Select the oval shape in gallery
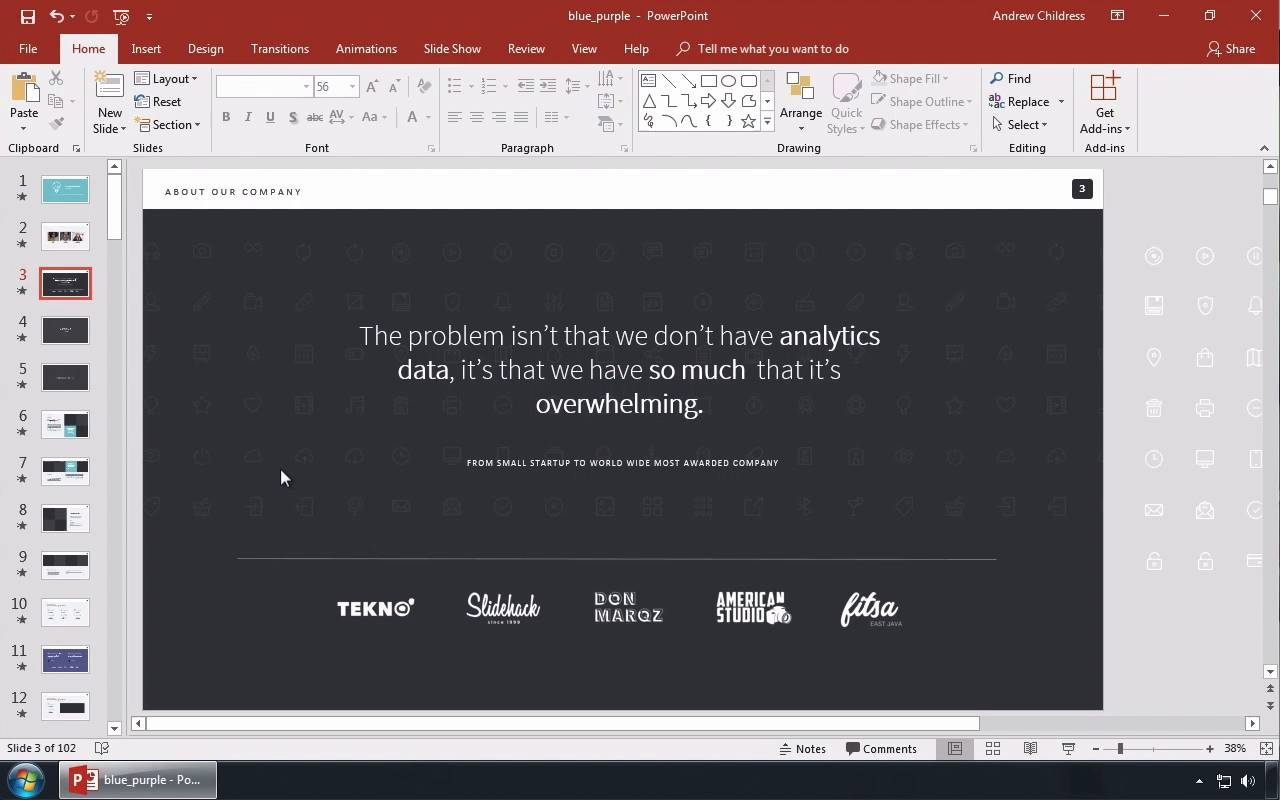Image resolution: width=1280 pixels, height=800 pixels. tap(728, 81)
